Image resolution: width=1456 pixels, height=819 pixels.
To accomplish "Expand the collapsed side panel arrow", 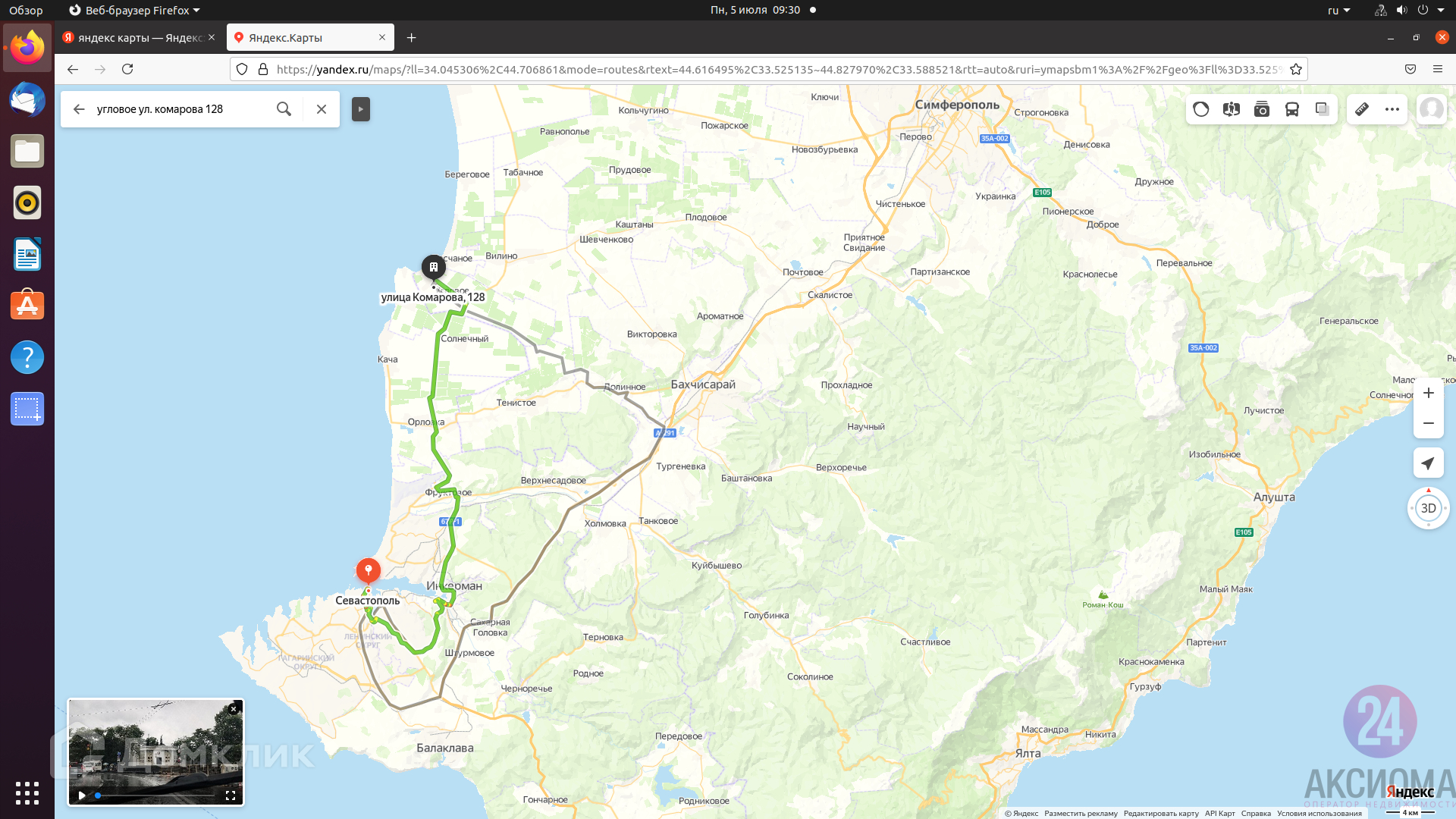I will click(x=361, y=109).
